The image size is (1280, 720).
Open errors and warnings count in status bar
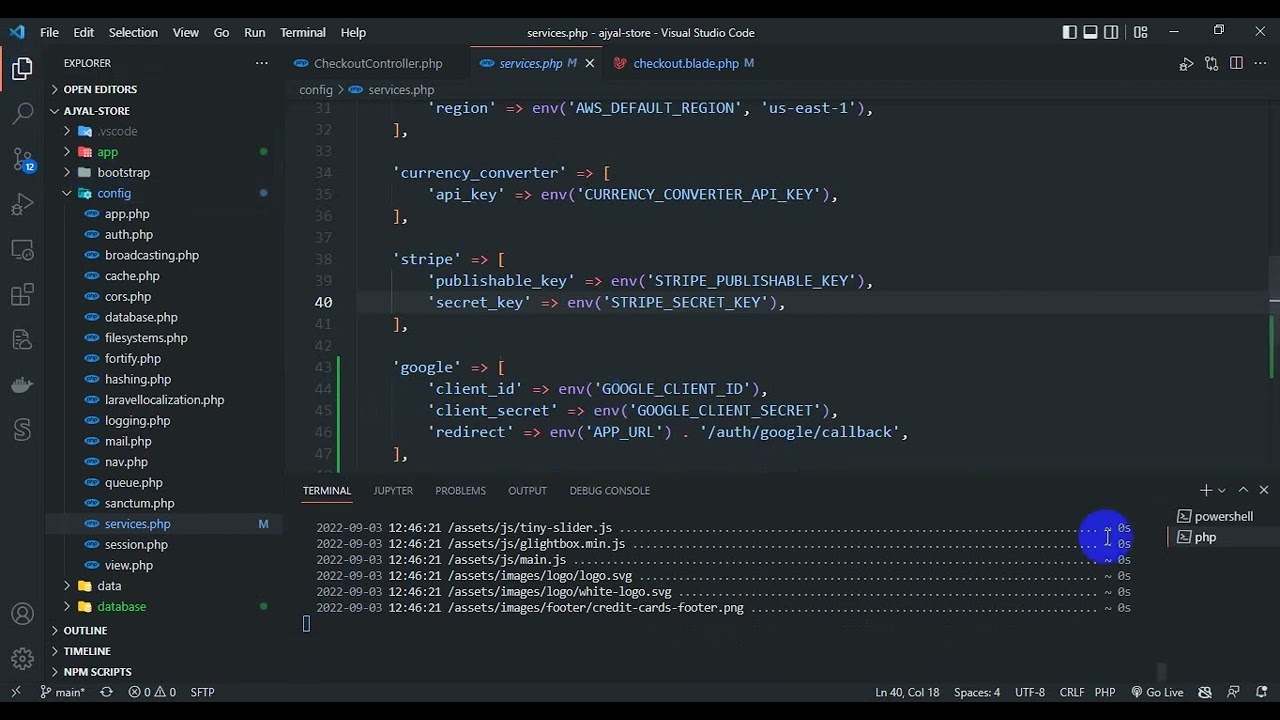(x=152, y=692)
